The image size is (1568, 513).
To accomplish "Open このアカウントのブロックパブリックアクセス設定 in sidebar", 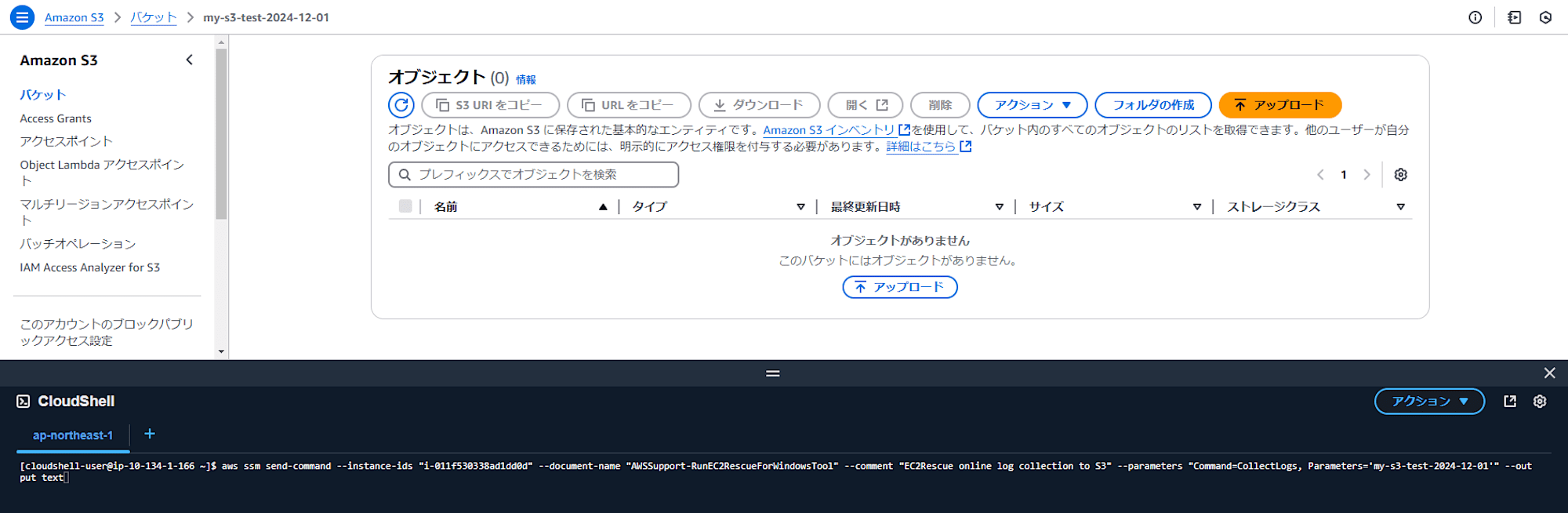I will pos(107,332).
